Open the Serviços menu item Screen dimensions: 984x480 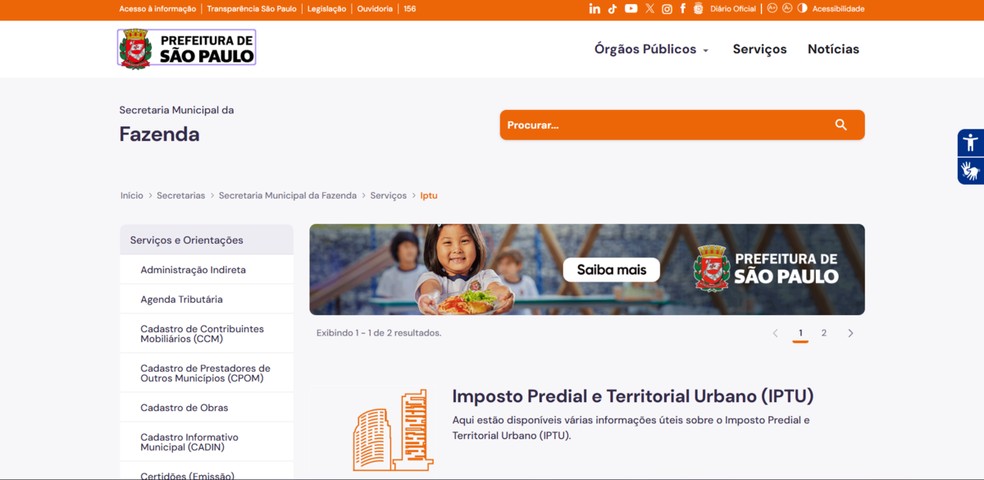(x=759, y=49)
